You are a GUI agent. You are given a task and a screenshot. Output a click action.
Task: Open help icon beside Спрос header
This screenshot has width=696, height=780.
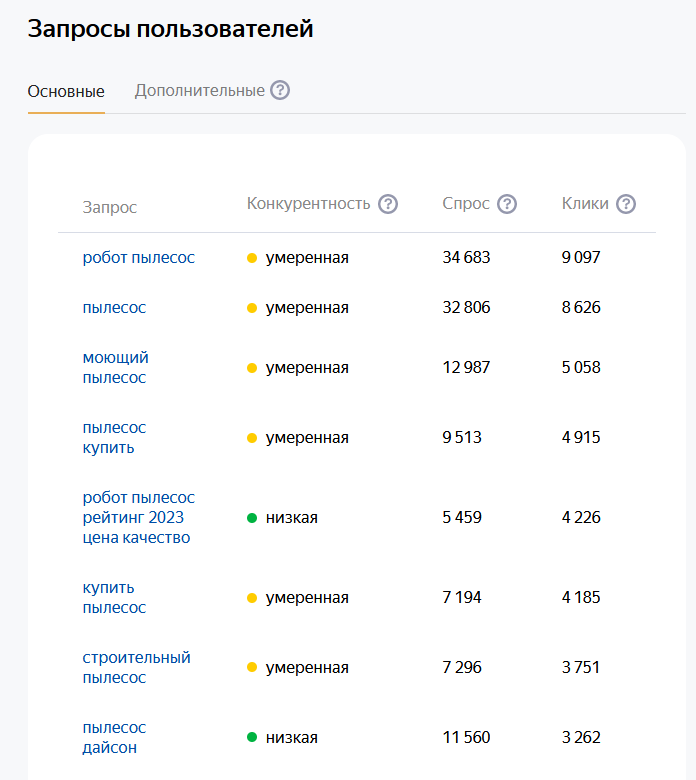507,204
